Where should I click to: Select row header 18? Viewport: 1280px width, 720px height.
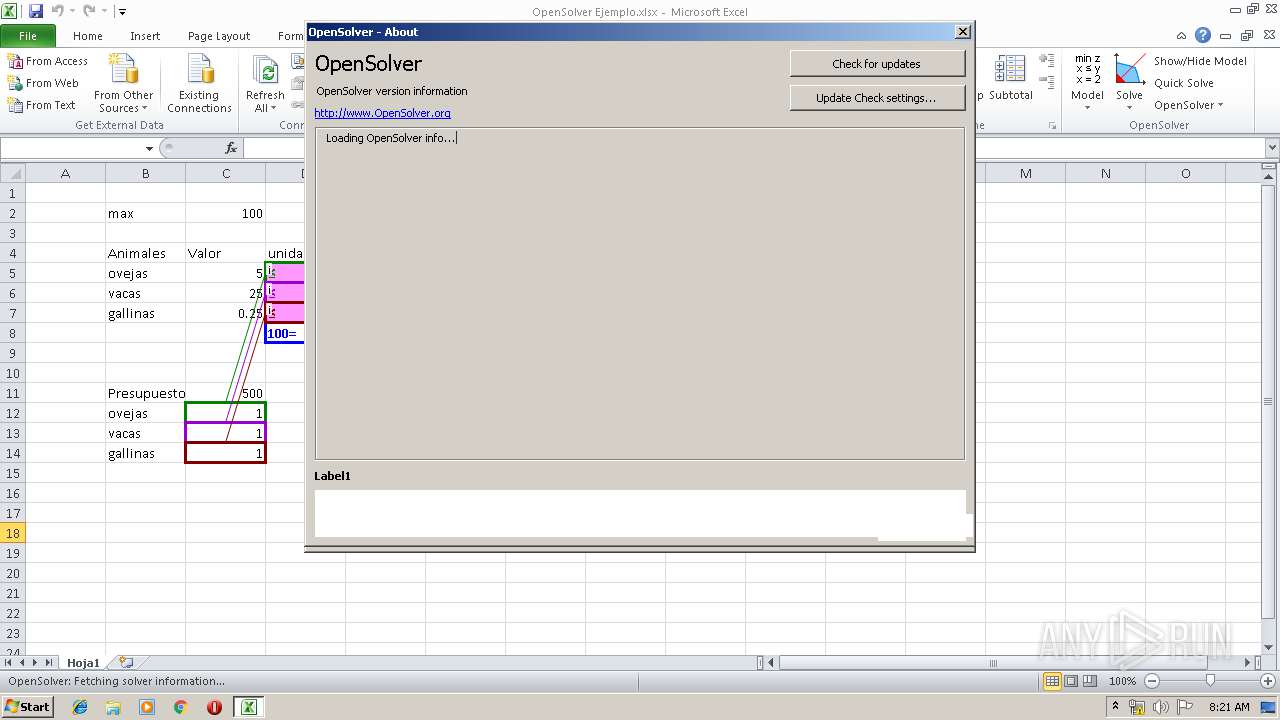coord(13,533)
